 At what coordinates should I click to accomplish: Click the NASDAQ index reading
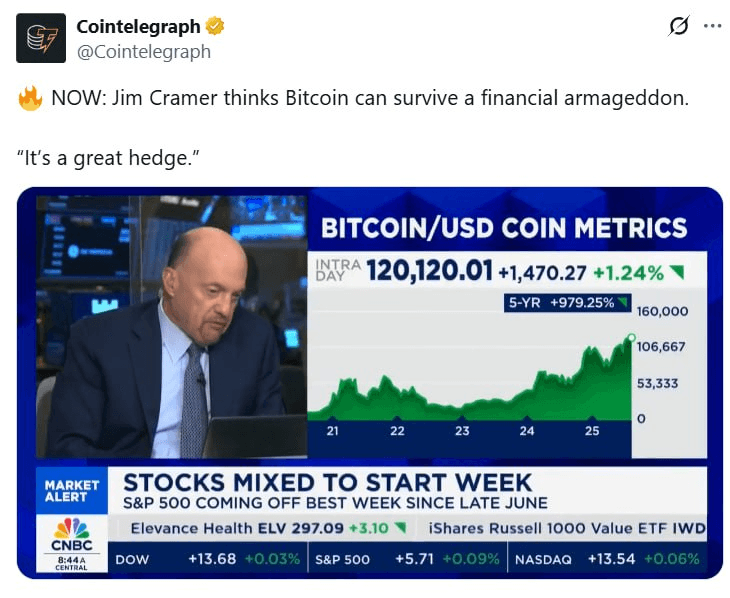[607, 559]
